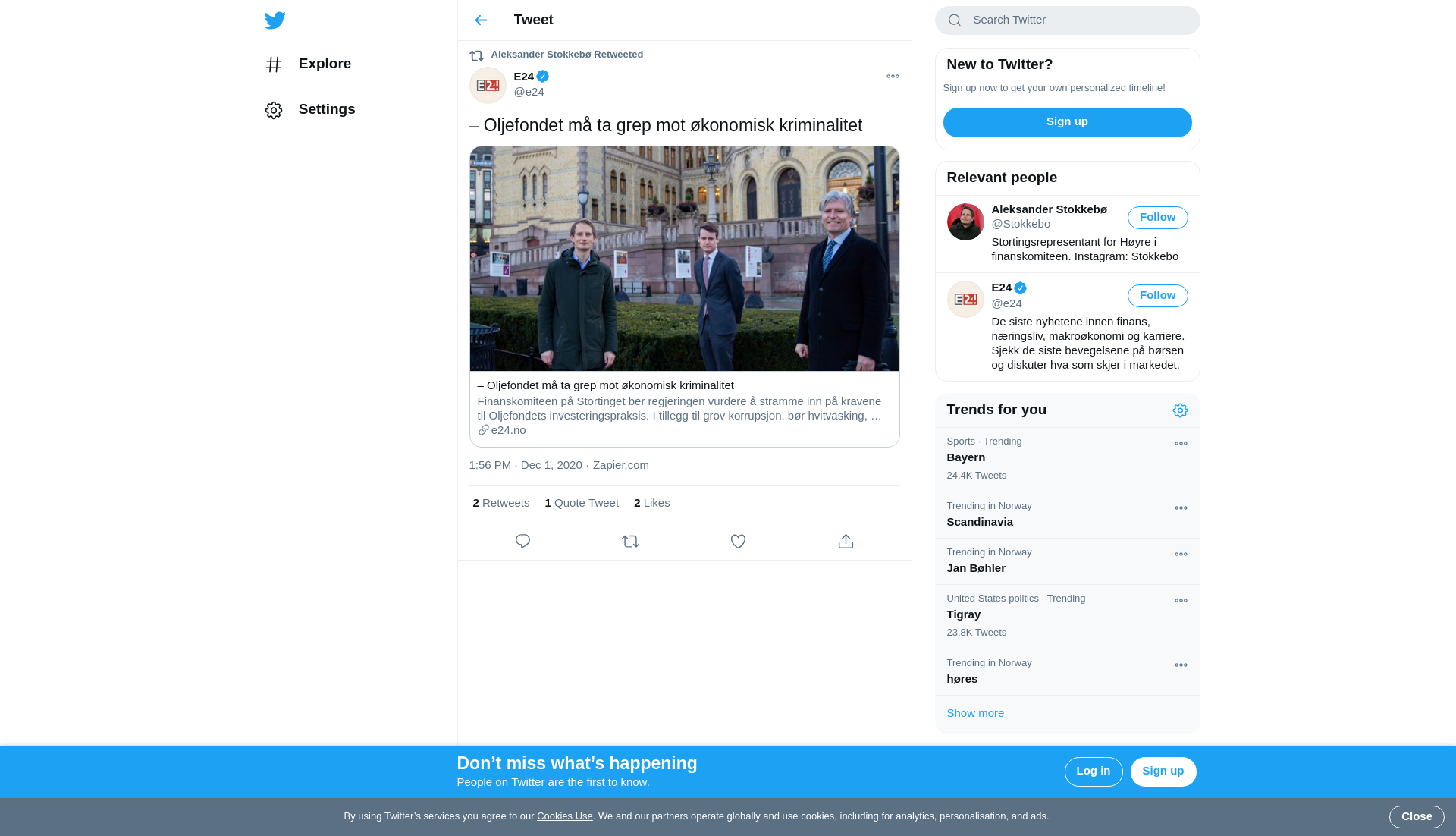View the 2 Likes list
Screen dimensions: 1456x836
point(651,503)
